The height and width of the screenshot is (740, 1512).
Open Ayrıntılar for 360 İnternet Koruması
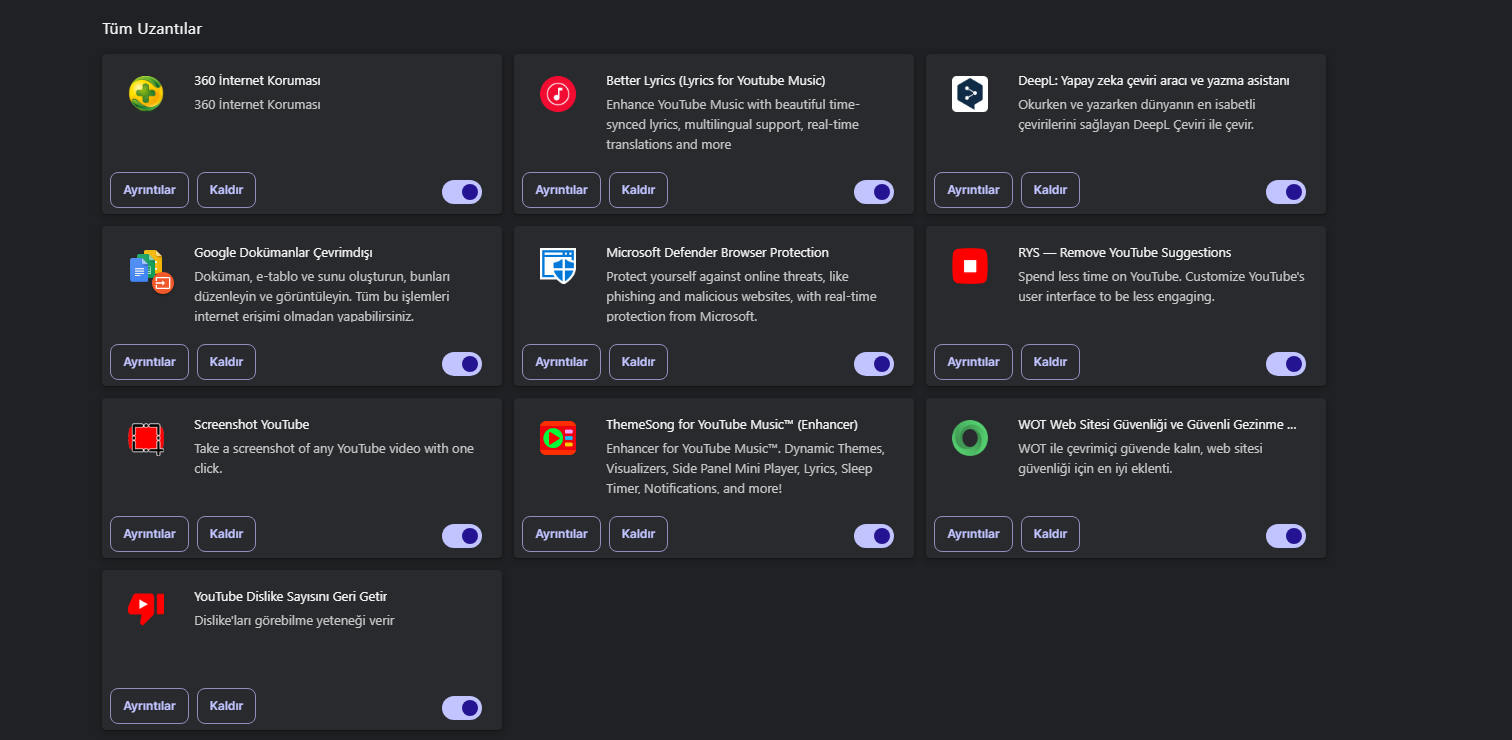click(149, 190)
